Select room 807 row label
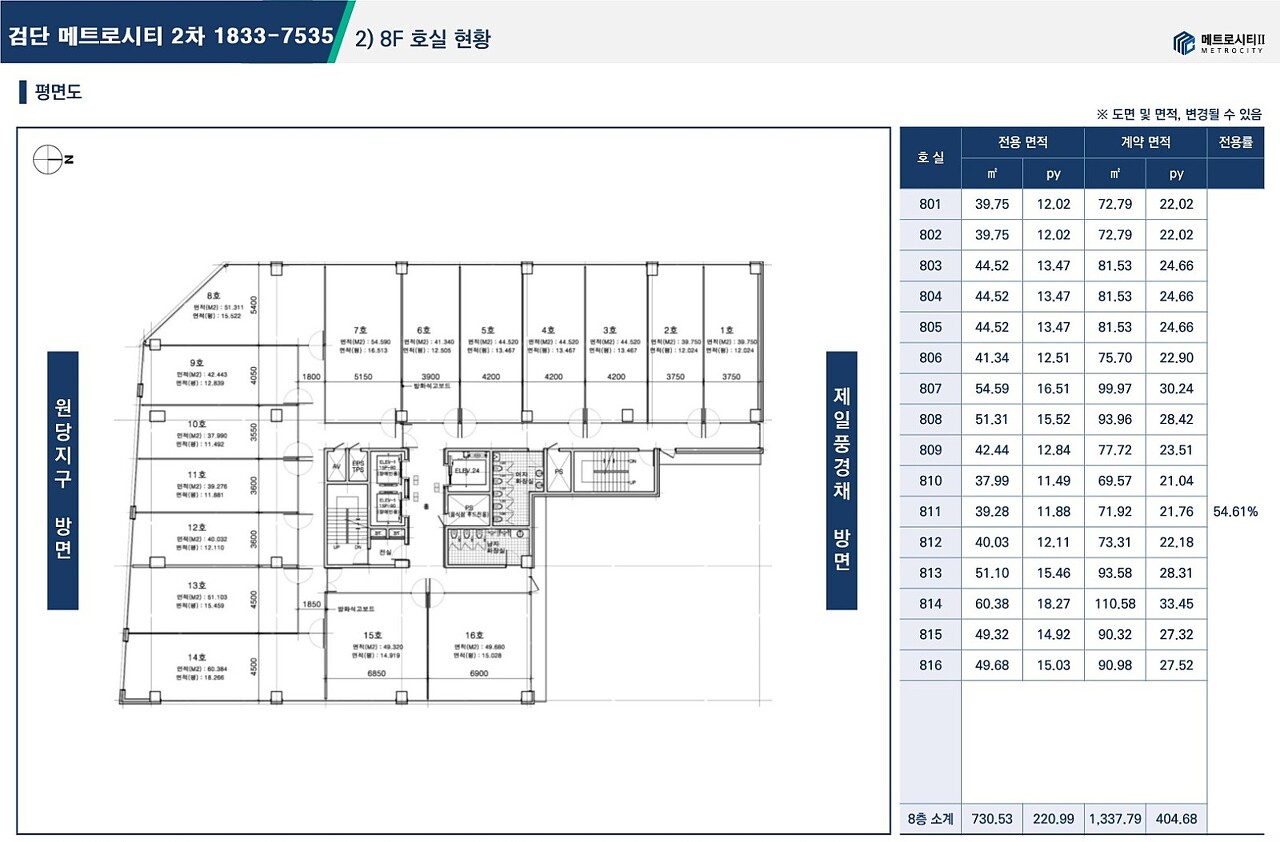This screenshot has height=842, width=1280. point(930,389)
